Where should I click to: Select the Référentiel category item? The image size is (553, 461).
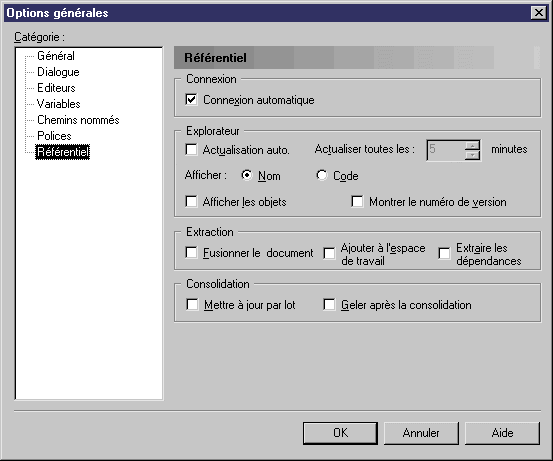63,152
